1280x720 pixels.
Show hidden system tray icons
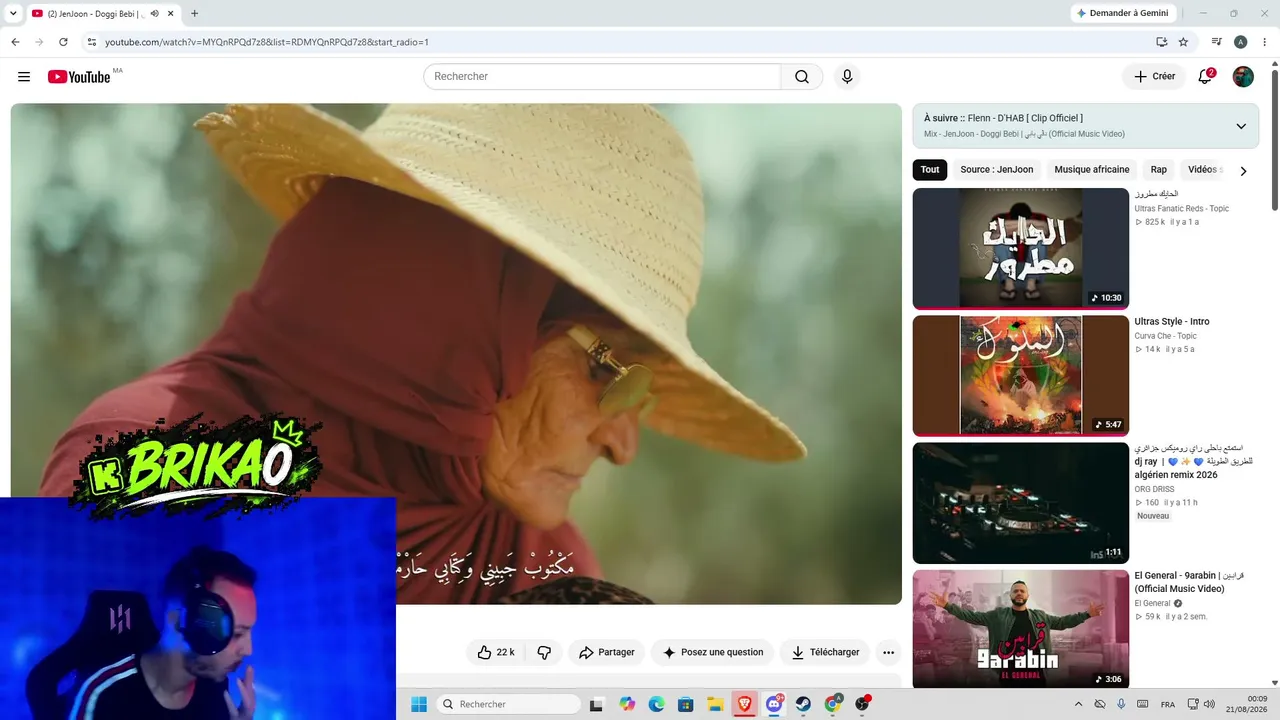(1078, 704)
